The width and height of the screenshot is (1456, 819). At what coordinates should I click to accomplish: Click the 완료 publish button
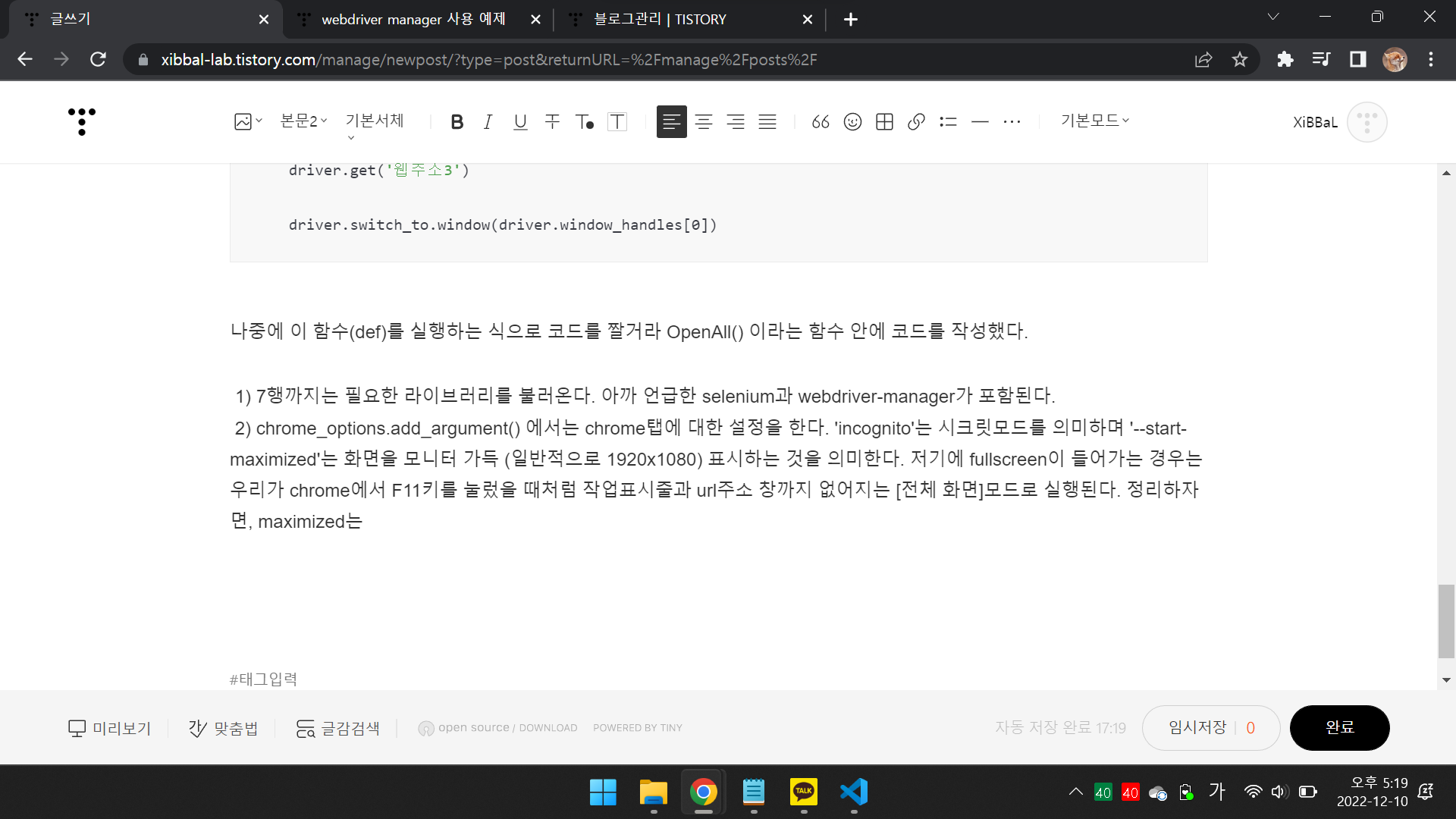coord(1339,727)
